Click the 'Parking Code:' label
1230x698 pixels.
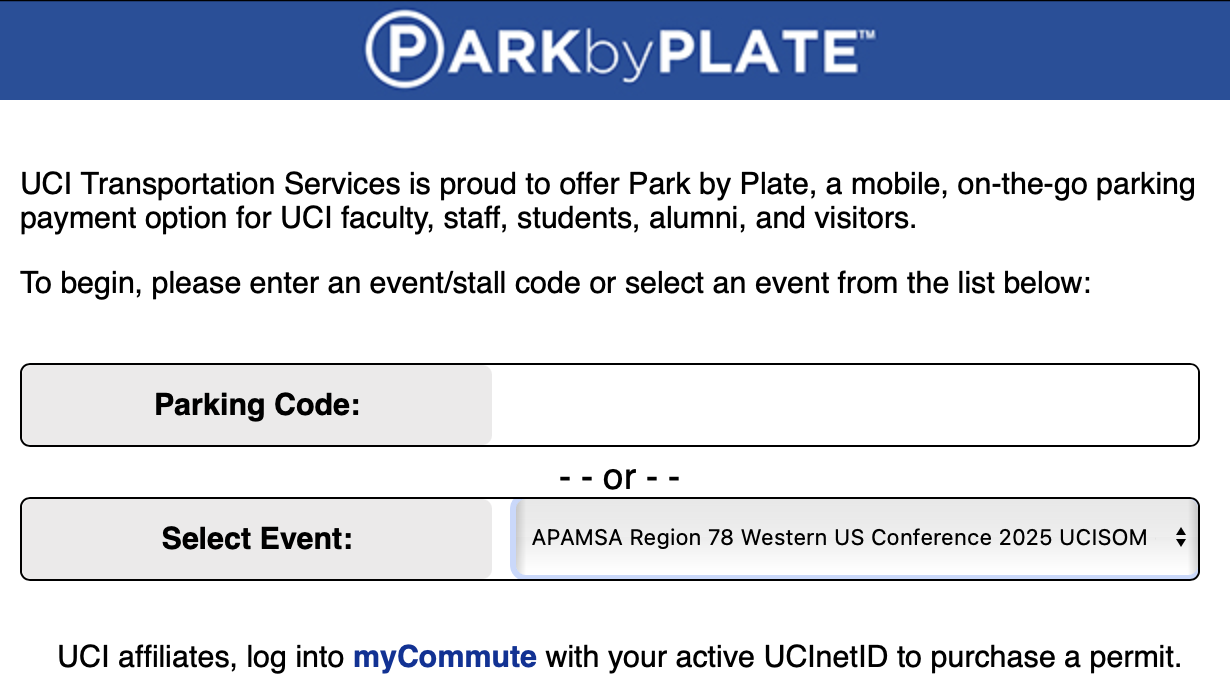click(257, 405)
